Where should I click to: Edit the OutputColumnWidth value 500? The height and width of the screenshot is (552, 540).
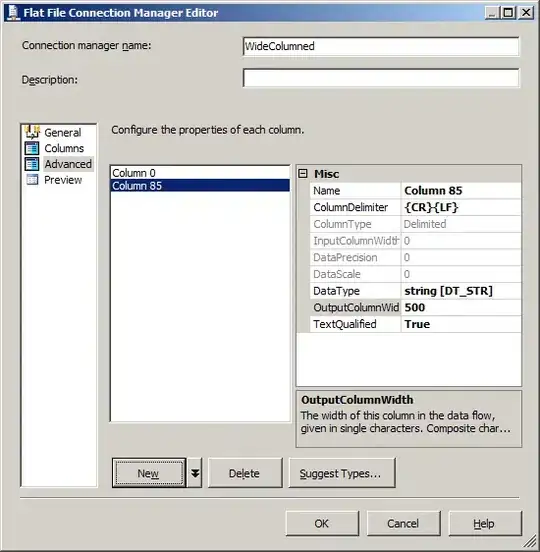(x=461, y=307)
